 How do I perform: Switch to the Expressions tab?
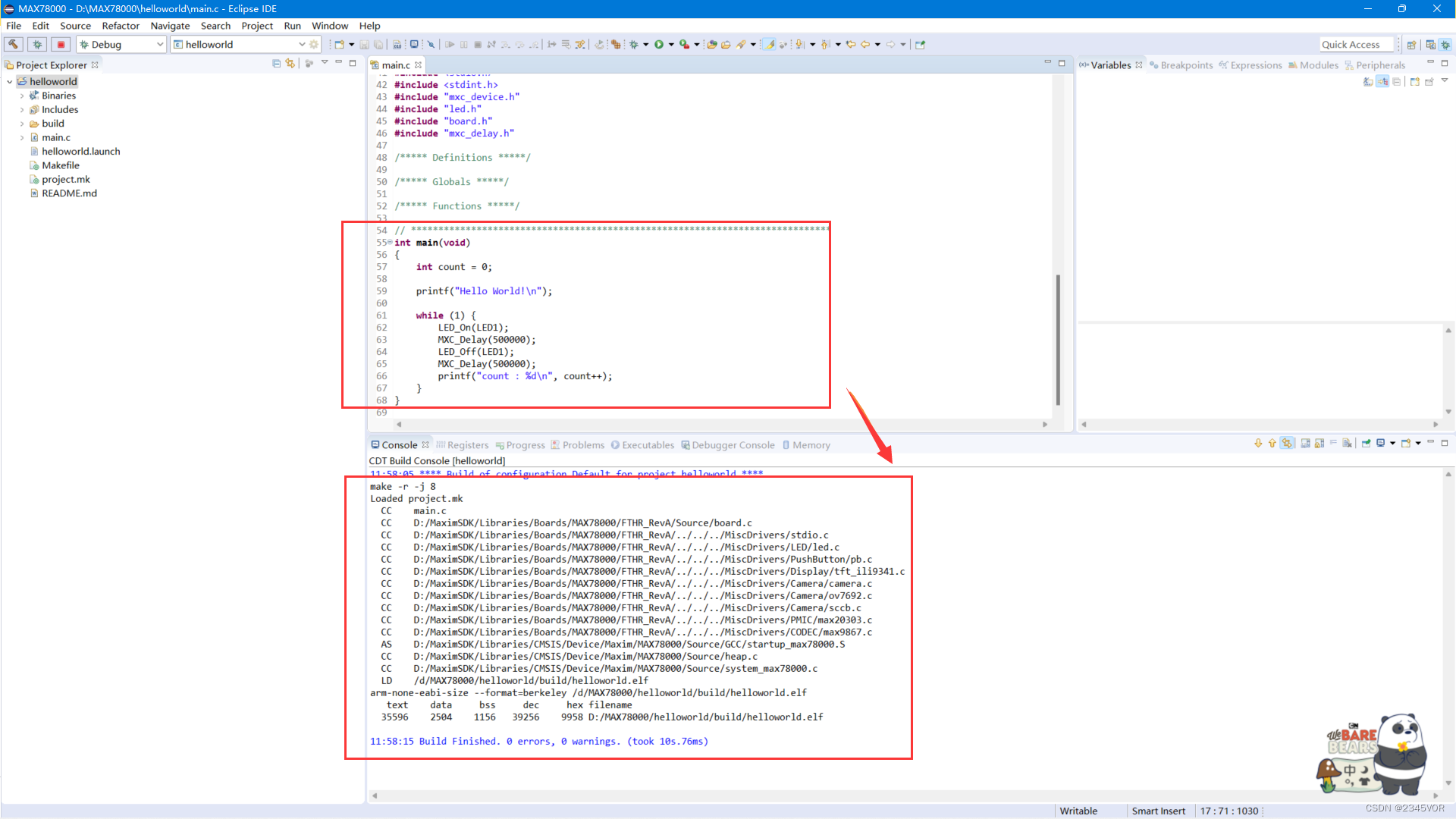[x=1250, y=65]
